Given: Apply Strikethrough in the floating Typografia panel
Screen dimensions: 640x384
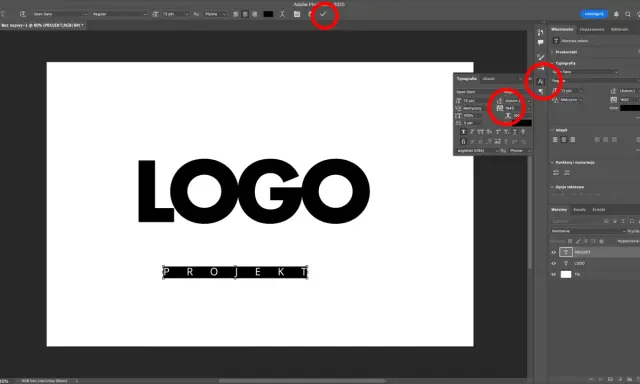Looking at the screenshot, I should coord(523,132).
